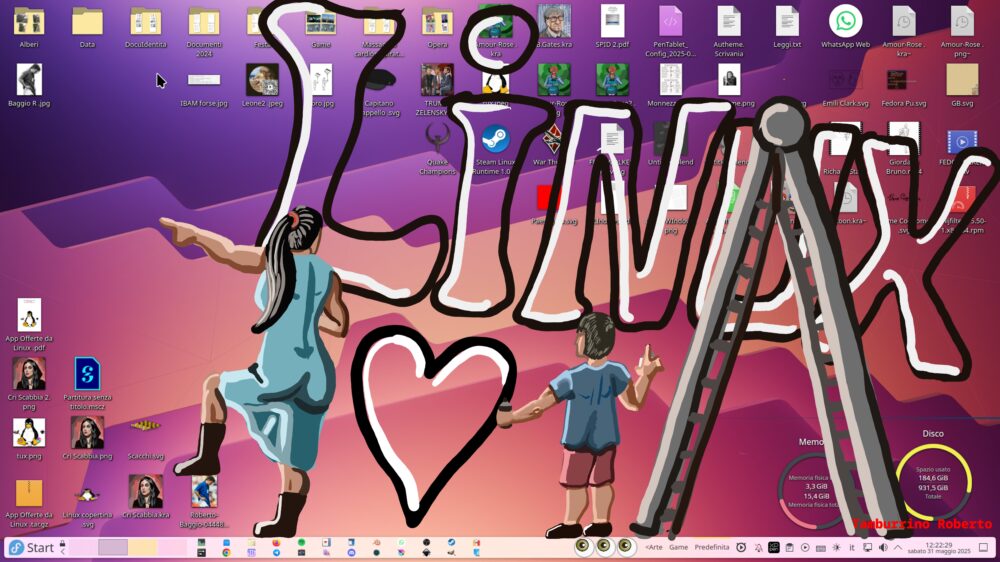Open the DocuIdentita folder
The height and width of the screenshot is (562, 1000).
click(x=145, y=28)
